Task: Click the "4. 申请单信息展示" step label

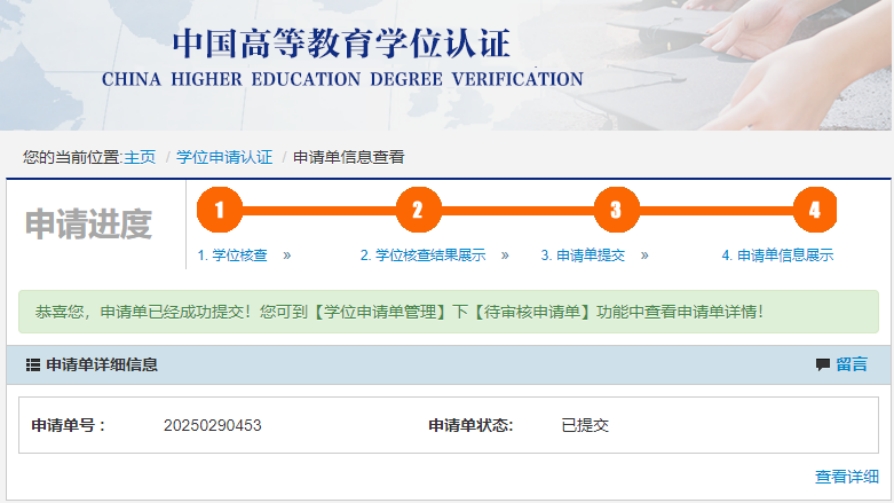Action: (777, 255)
